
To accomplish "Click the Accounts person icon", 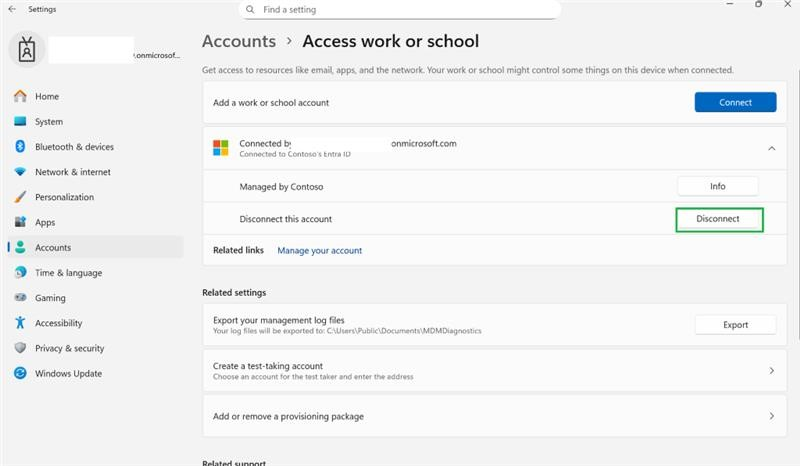I will pos(20,247).
